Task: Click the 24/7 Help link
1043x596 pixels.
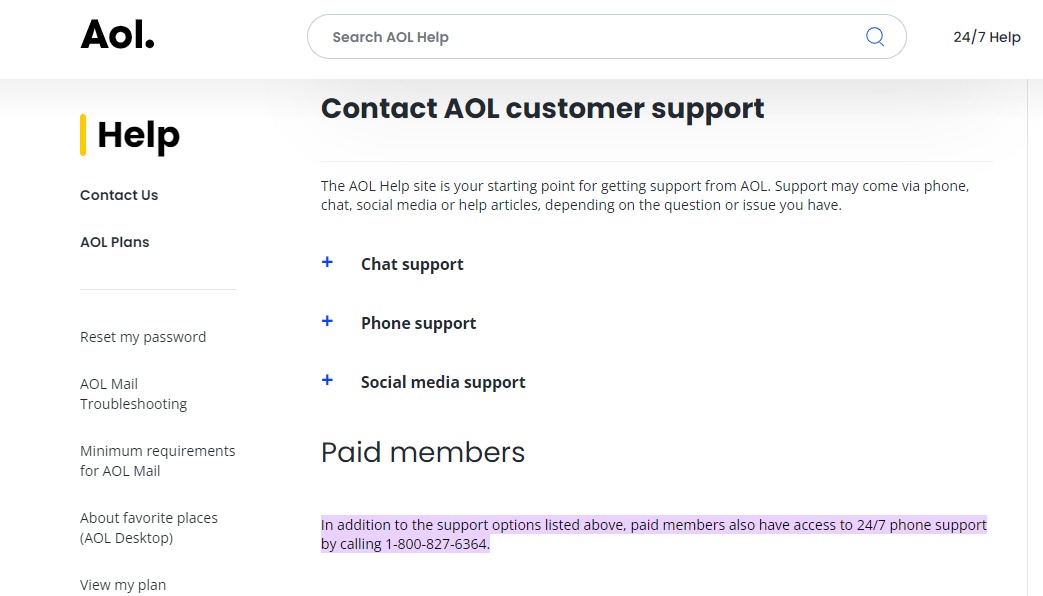Action: click(987, 37)
